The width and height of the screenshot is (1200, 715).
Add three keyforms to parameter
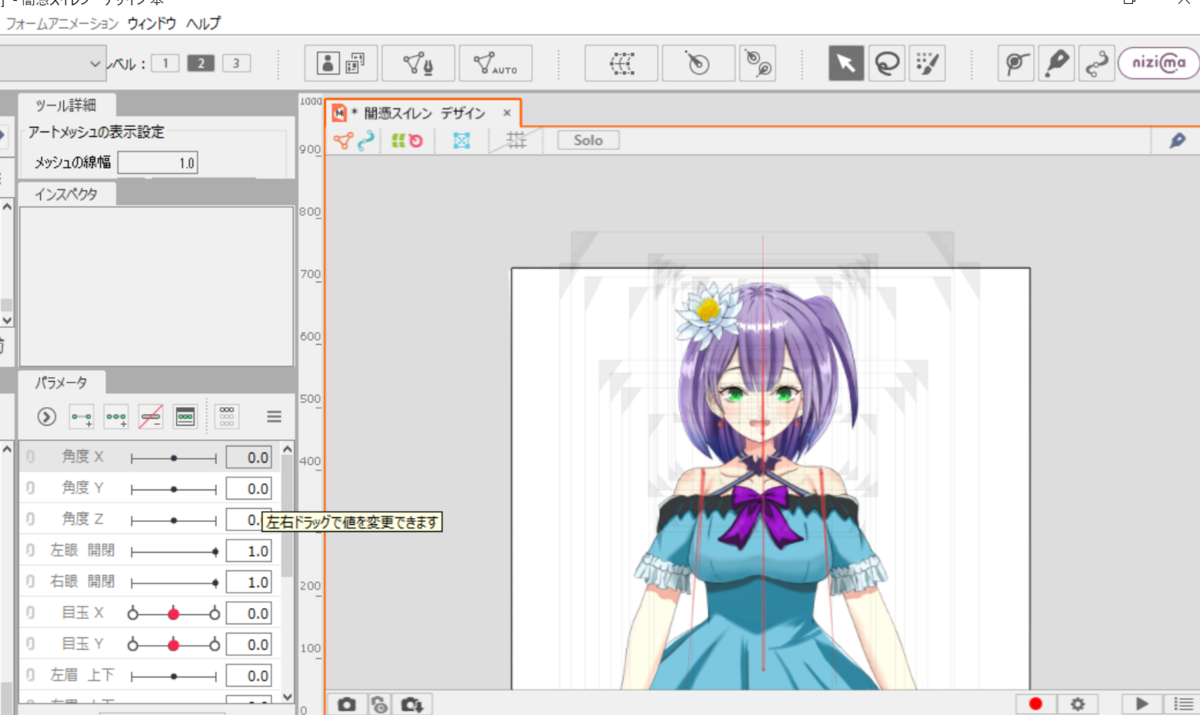(x=116, y=417)
